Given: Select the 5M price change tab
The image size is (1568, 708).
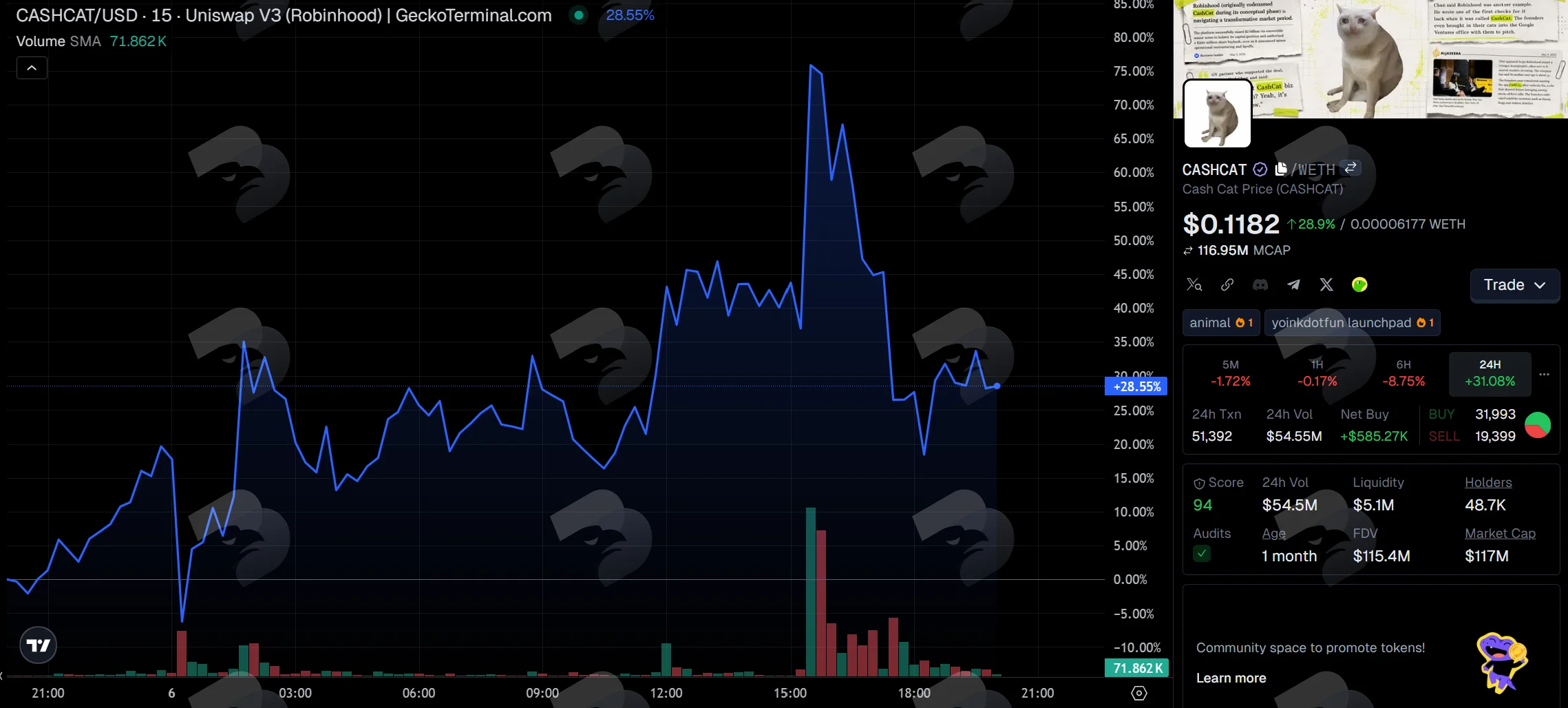Looking at the screenshot, I should pos(1231,373).
